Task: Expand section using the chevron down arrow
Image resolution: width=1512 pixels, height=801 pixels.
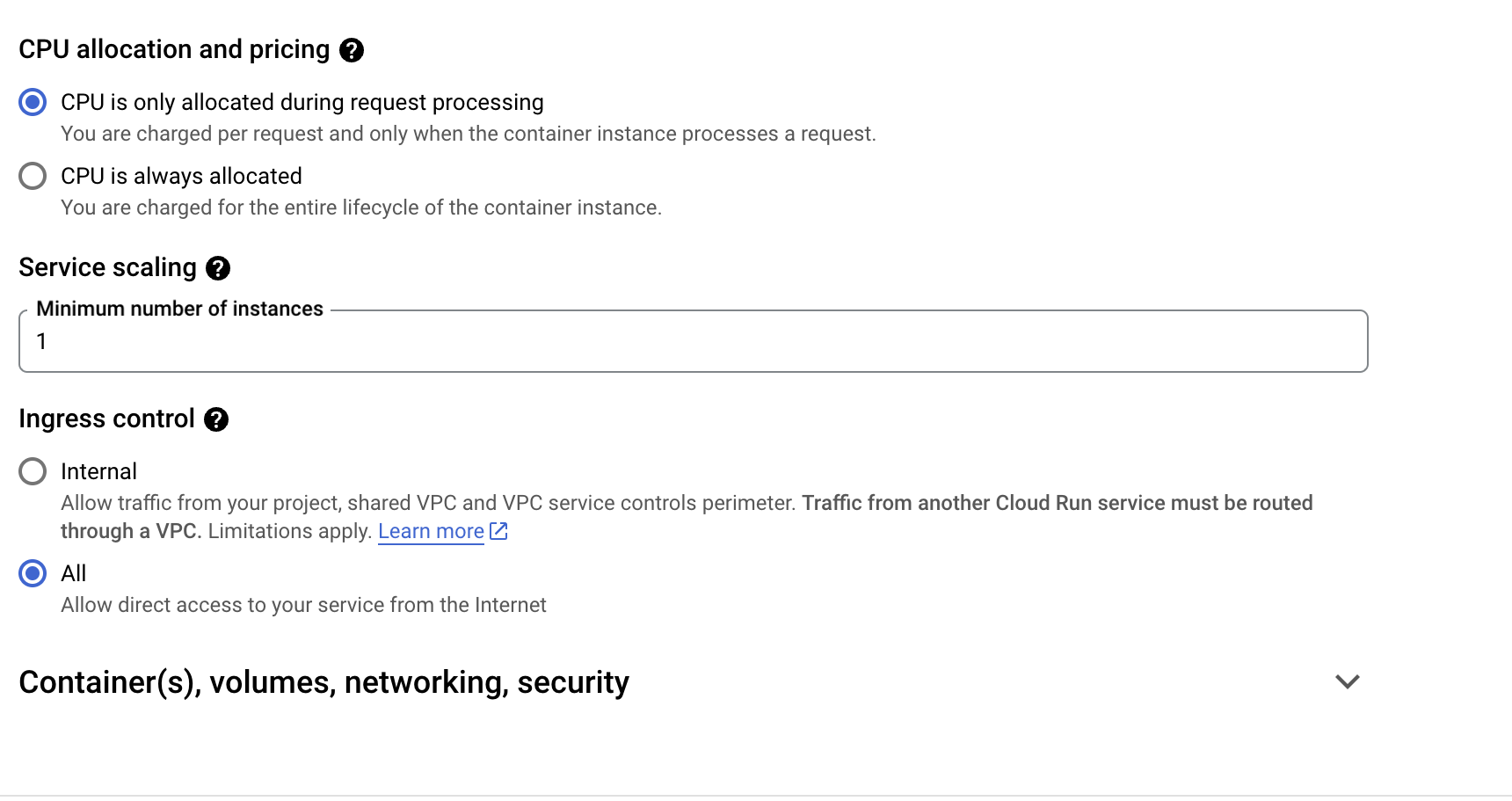Action: click(x=1347, y=681)
